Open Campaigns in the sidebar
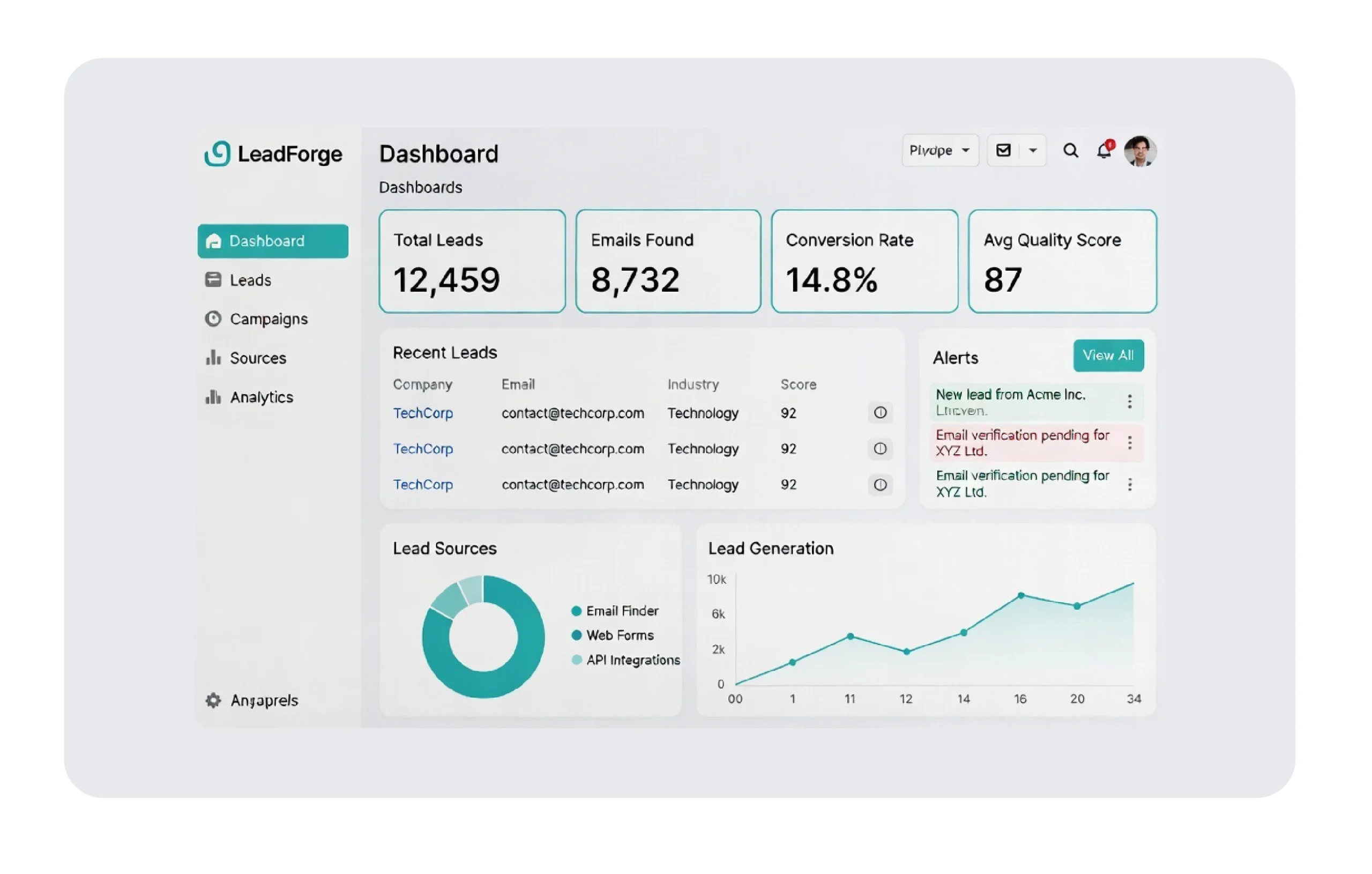Image resolution: width=1372 pixels, height=874 pixels. [x=256, y=319]
